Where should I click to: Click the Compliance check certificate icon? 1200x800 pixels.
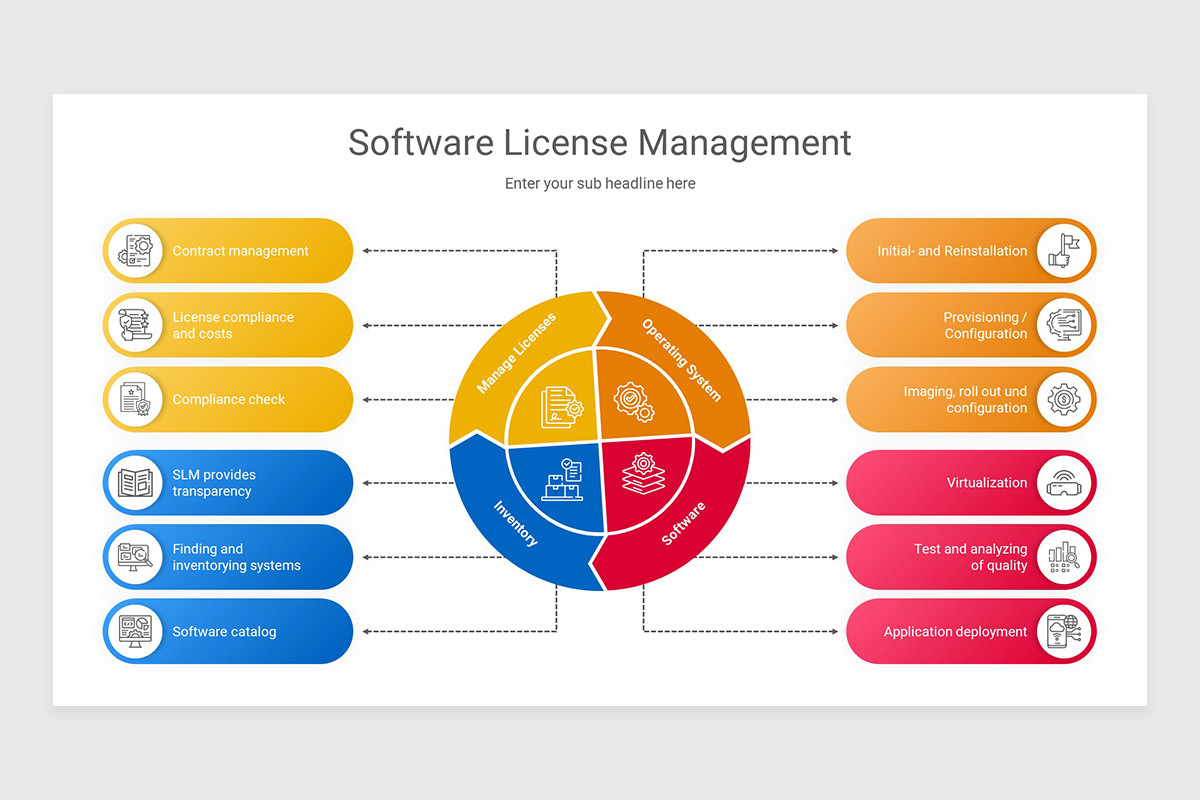pos(134,399)
